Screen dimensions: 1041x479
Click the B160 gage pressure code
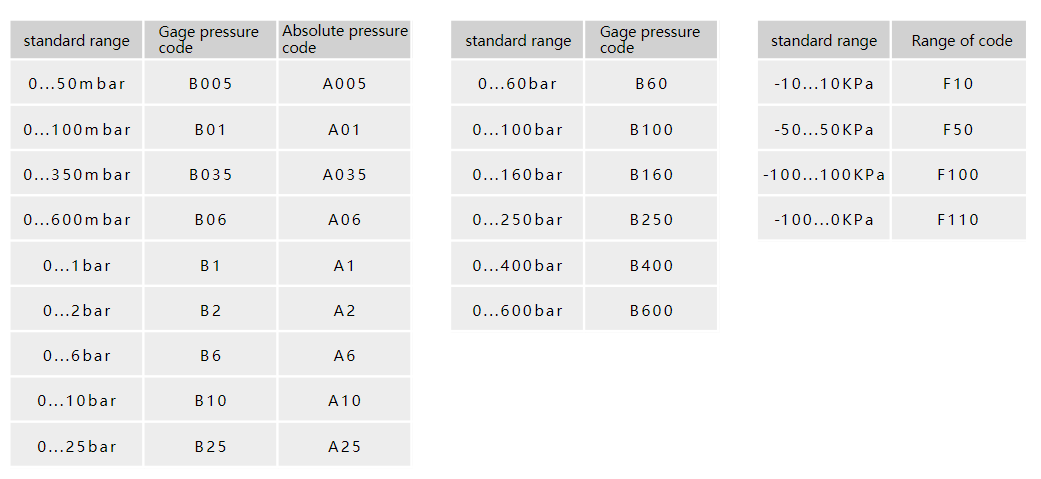(x=651, y=175)
